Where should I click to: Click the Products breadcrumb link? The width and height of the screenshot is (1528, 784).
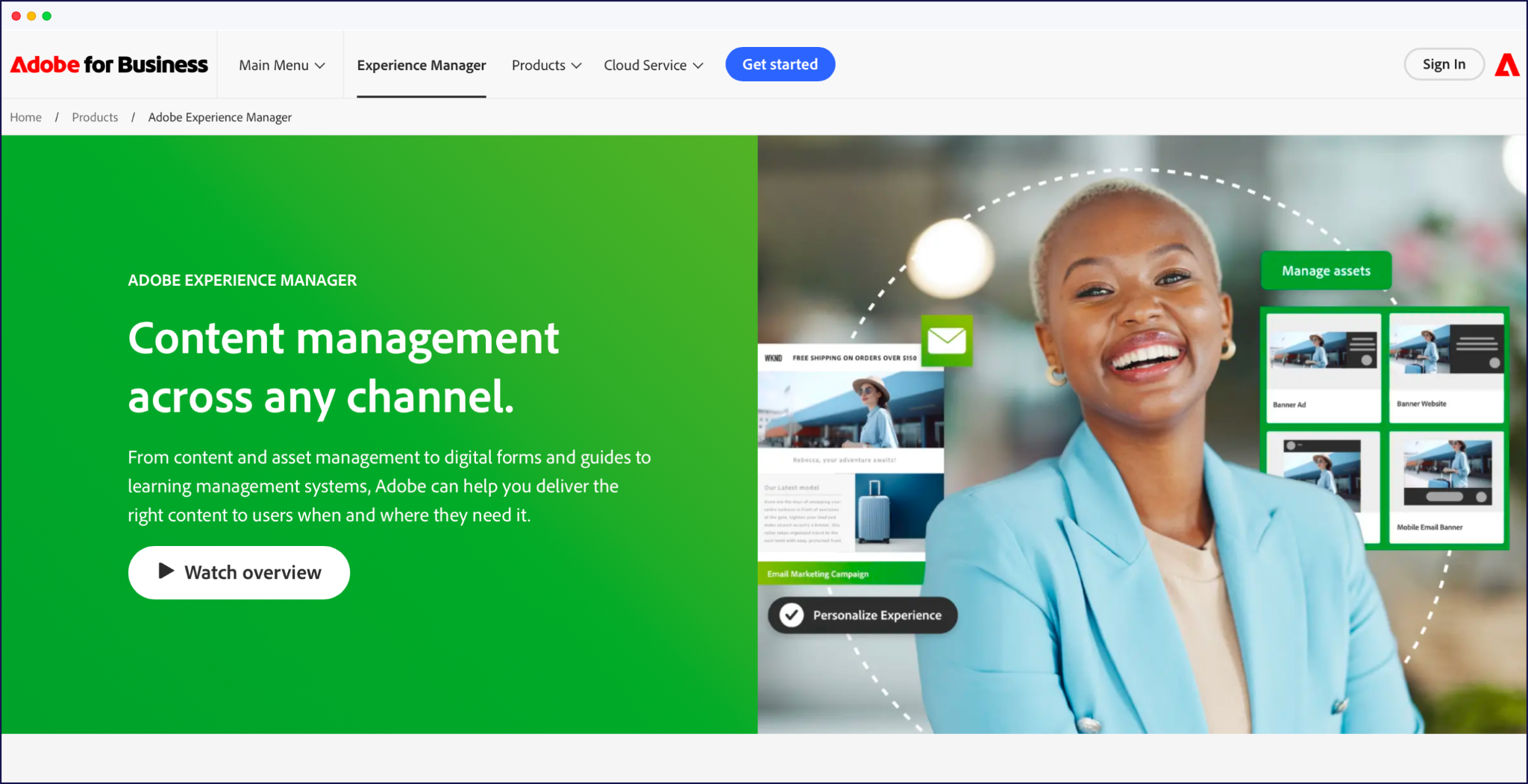tap(95, 117)
